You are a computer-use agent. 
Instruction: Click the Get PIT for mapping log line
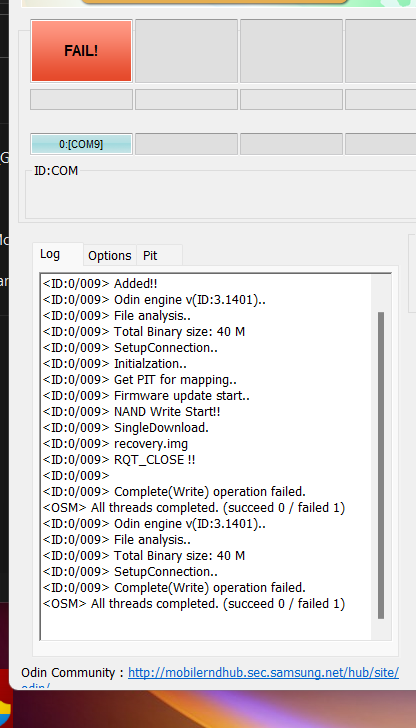click(x=140, y=380)
